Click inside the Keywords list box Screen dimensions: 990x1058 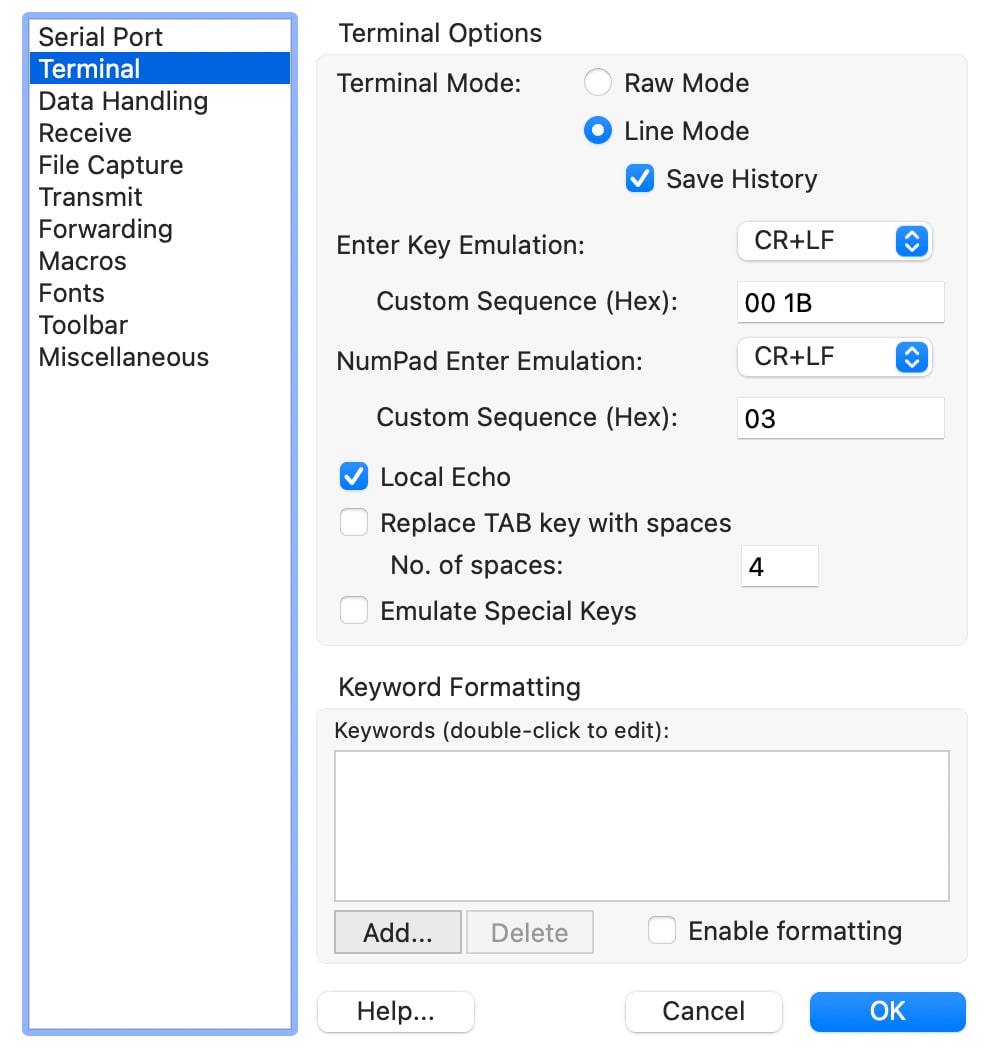[642, 826]
